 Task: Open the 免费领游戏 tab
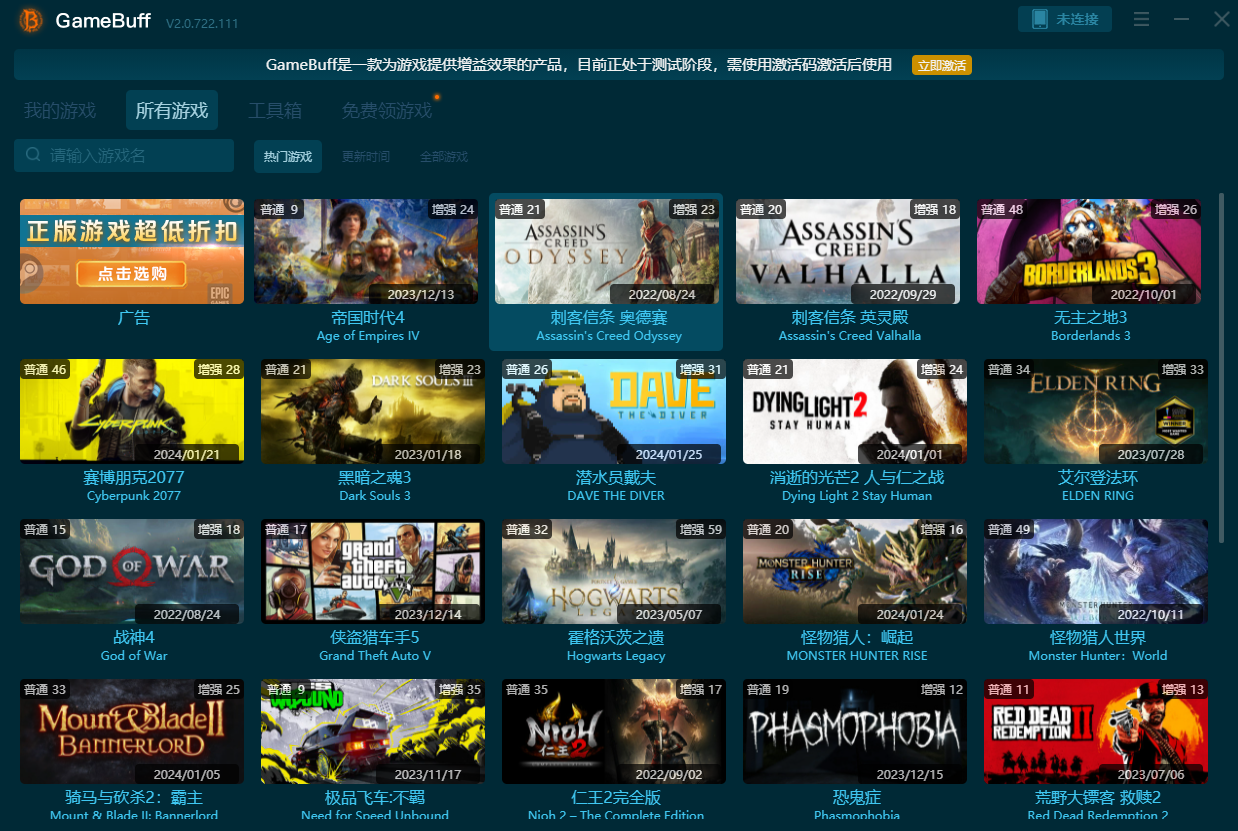pos(387,110)
